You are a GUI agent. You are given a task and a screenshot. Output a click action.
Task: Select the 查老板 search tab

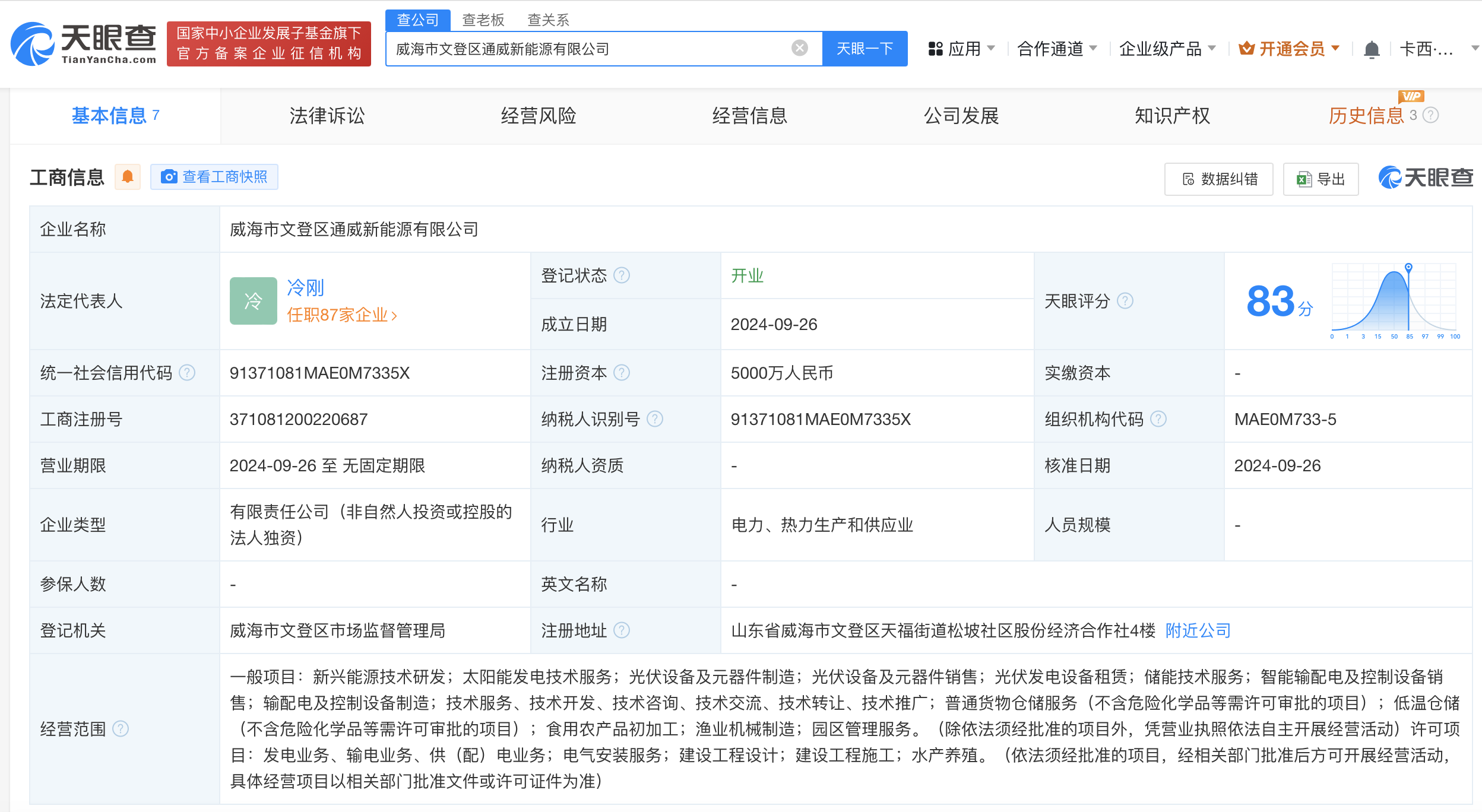[483, 20]
